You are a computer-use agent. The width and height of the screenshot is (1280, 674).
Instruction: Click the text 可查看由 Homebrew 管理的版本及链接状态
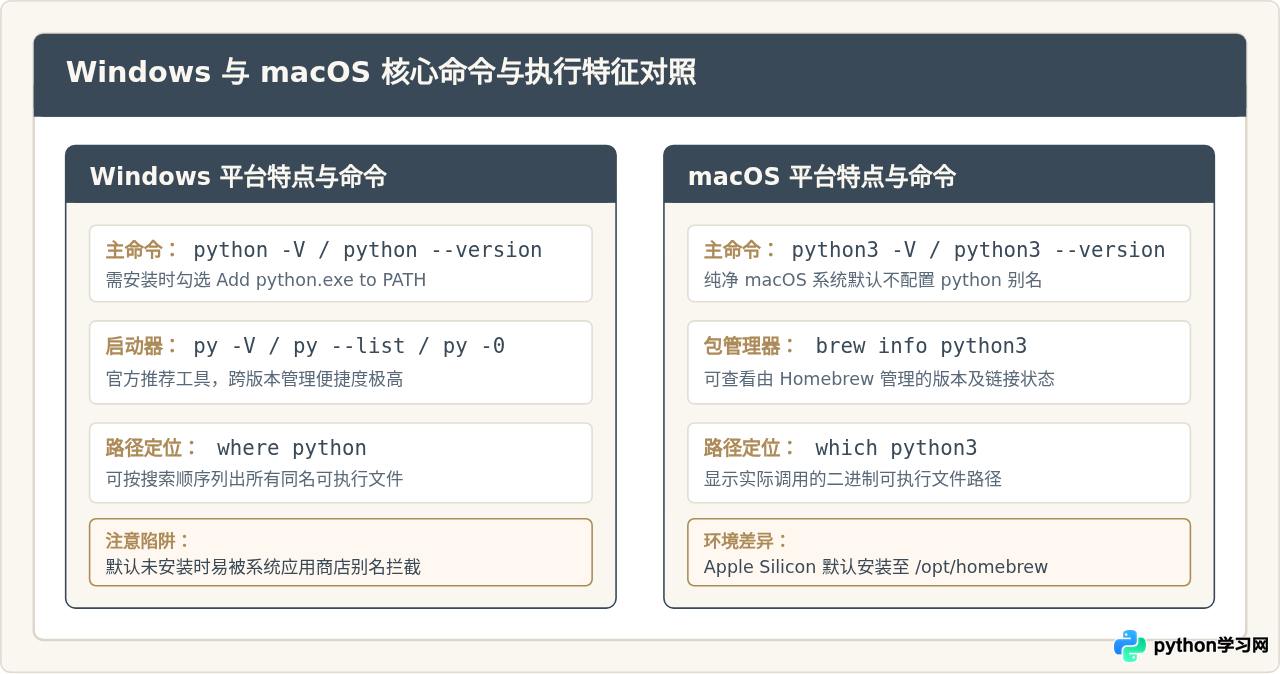point(879,379)
